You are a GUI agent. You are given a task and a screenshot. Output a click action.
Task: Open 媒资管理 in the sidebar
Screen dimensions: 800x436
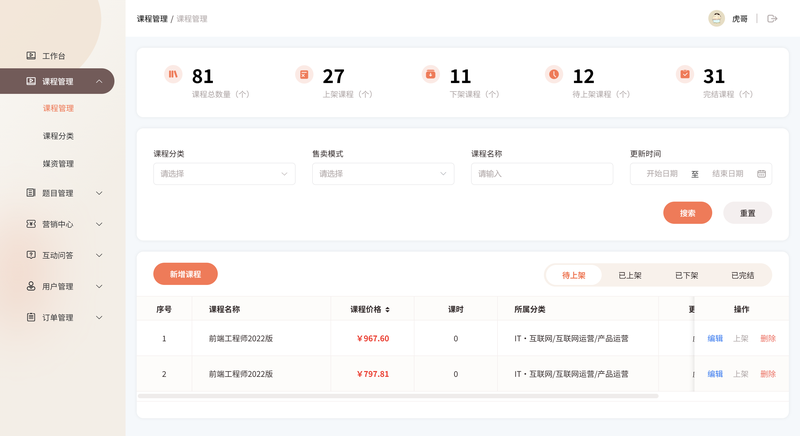tap(58, 164)
